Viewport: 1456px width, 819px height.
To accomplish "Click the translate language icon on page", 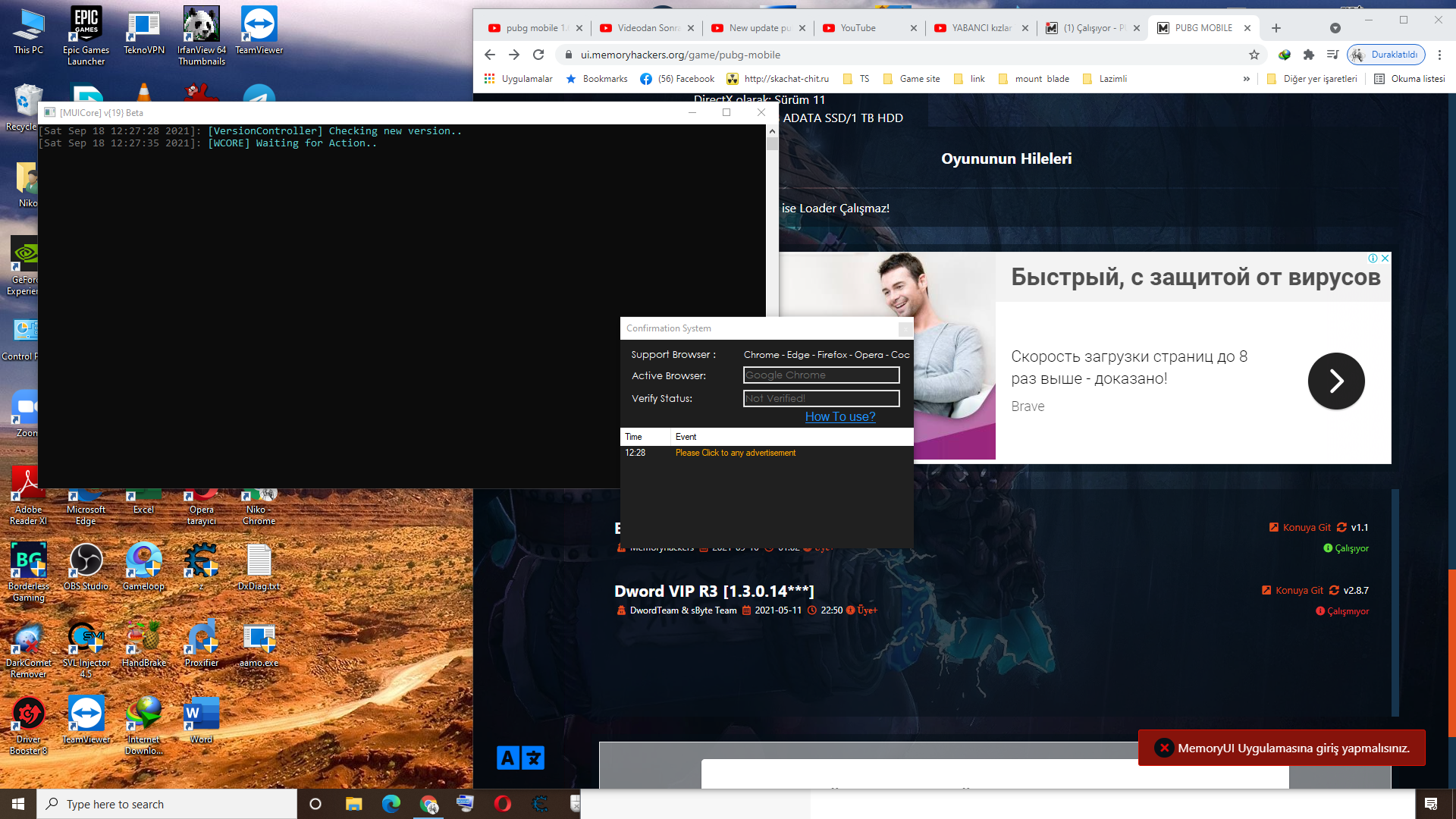I will point(520,758).
